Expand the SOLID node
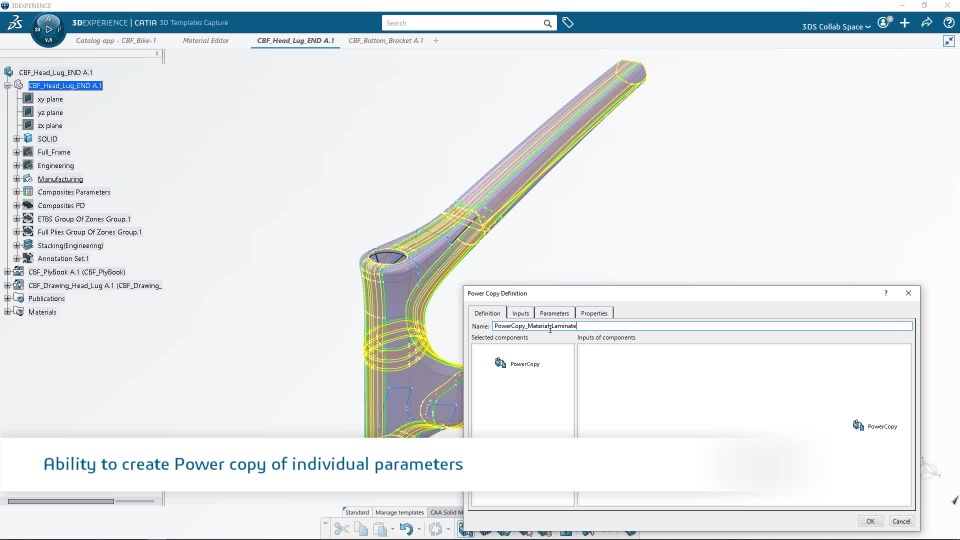 (x=17, y=139)
